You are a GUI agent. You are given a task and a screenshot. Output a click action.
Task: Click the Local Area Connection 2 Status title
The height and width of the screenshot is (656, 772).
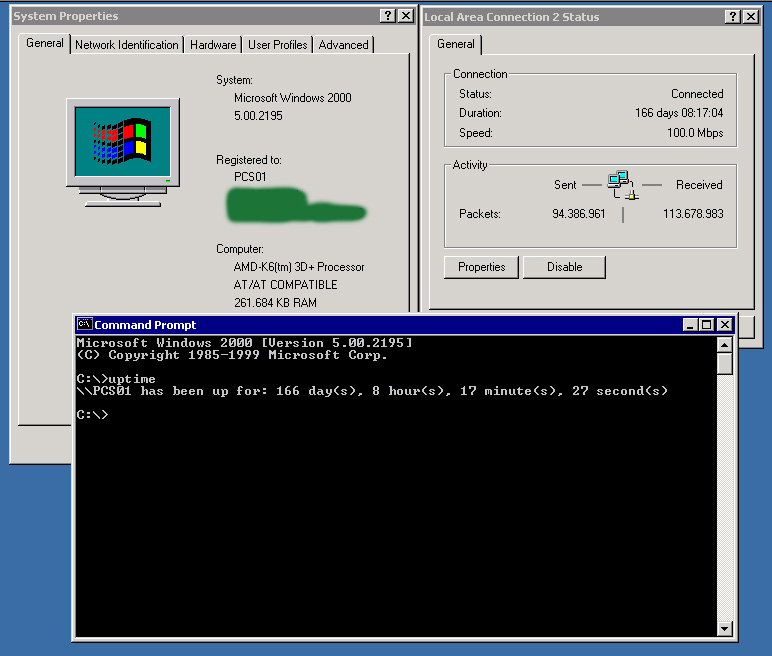pos(512,17)
